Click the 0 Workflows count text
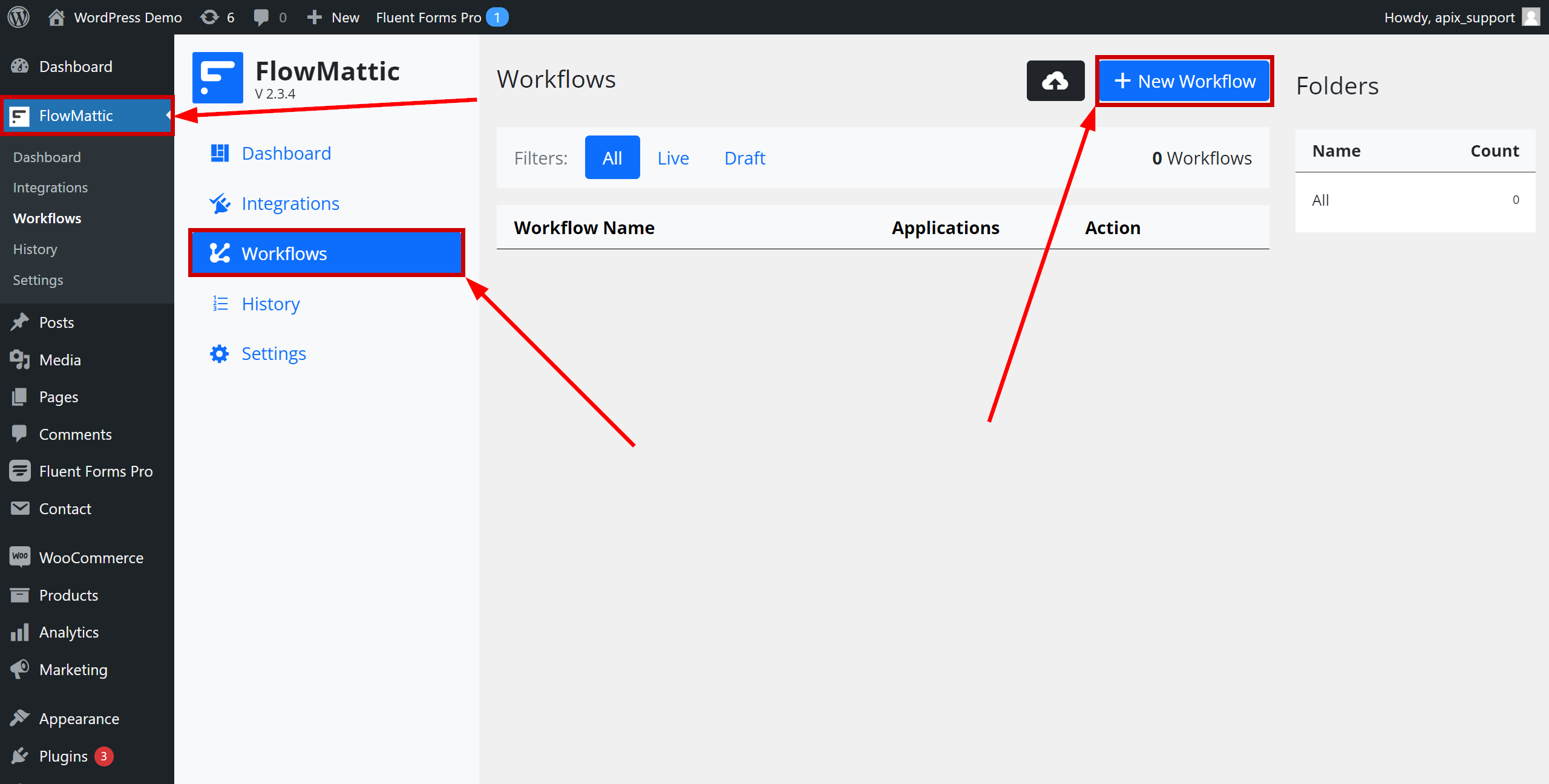The width and height of the screenshot is (1549, 784). click(1202, 158)
